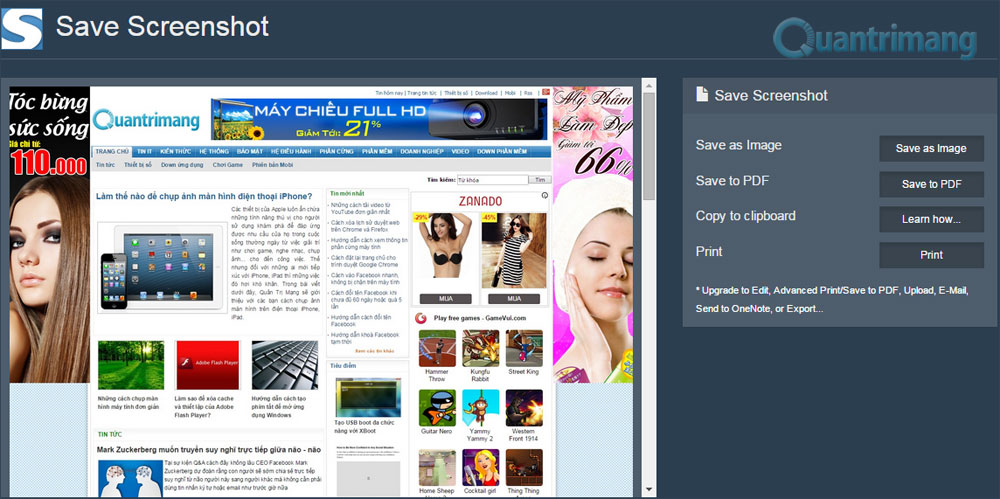The width and height of the screenshot is (1000, 499).
Task: Open the KIẾN THỨC navigation tab
Action: tap(175, 152)
